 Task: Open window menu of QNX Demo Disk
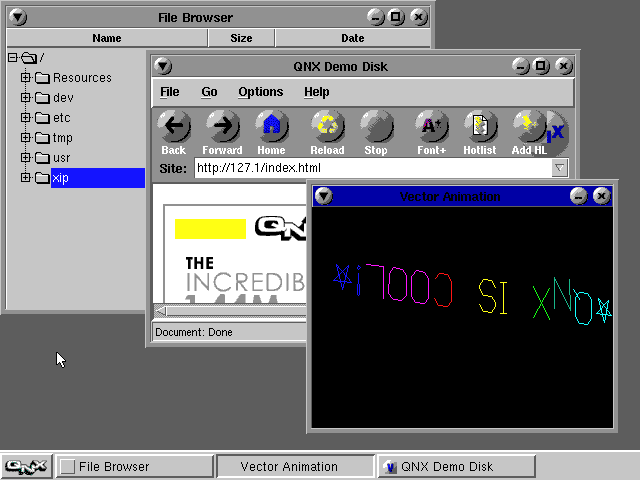point(163,66)
